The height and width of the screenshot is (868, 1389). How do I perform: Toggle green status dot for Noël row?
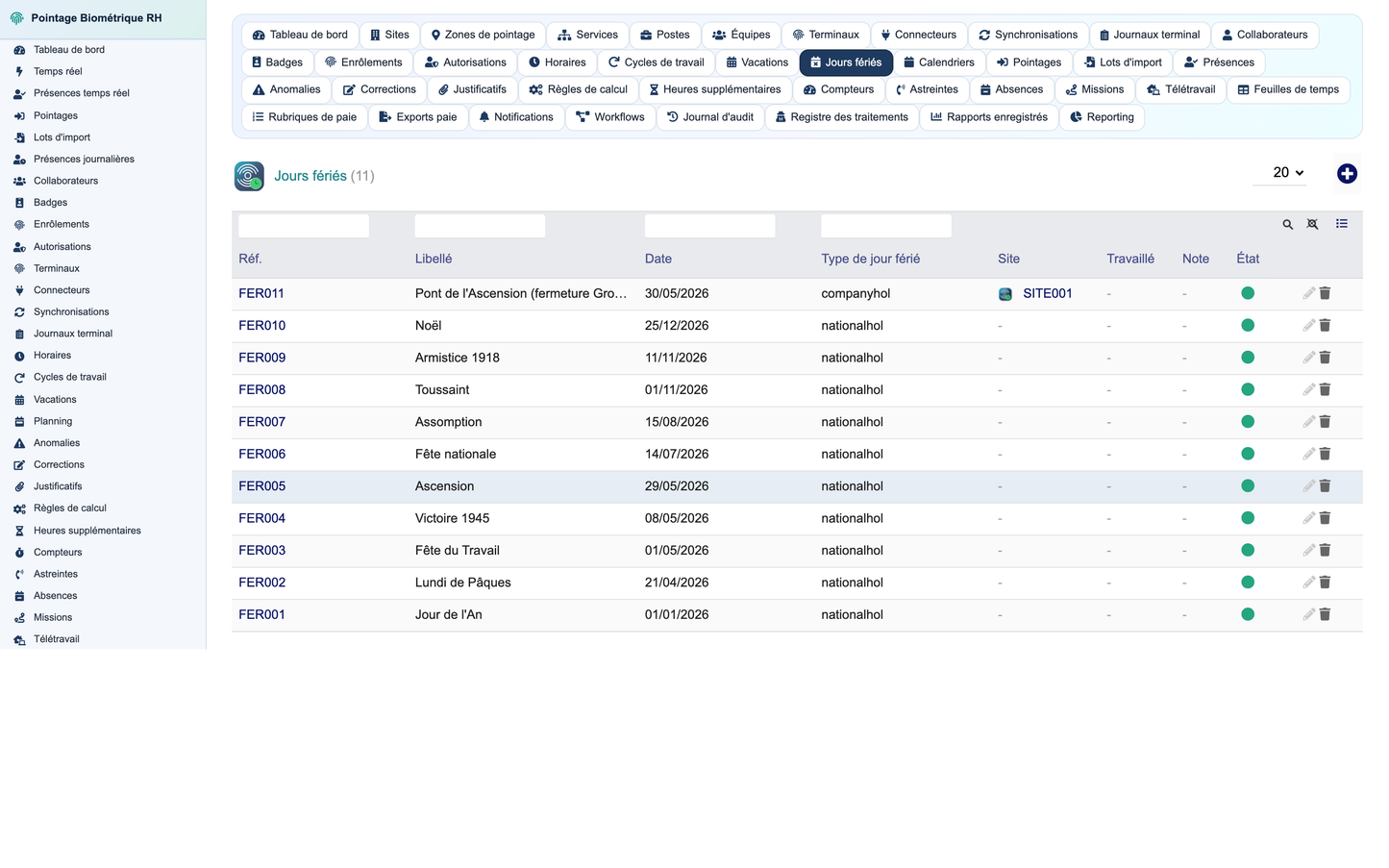pos(1248,325)
